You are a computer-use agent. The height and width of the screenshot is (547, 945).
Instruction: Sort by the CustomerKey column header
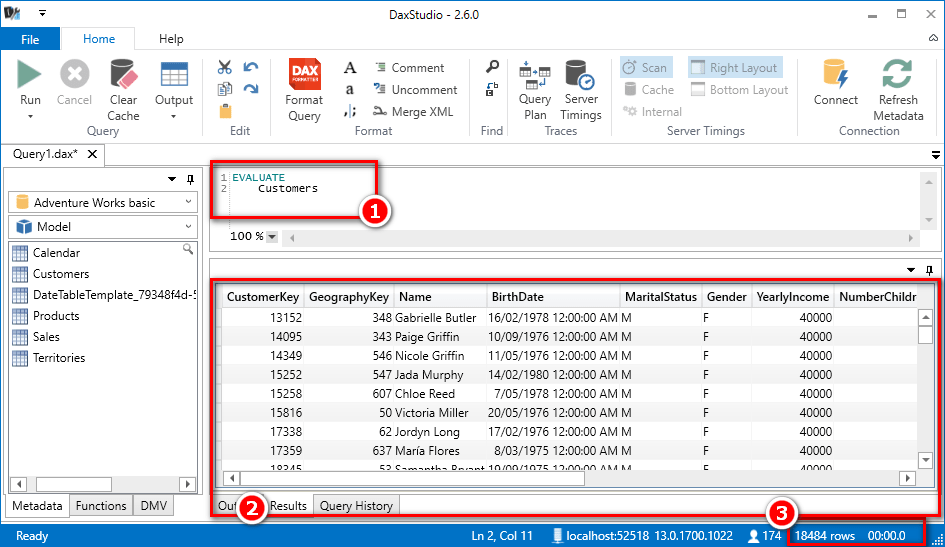263,296
